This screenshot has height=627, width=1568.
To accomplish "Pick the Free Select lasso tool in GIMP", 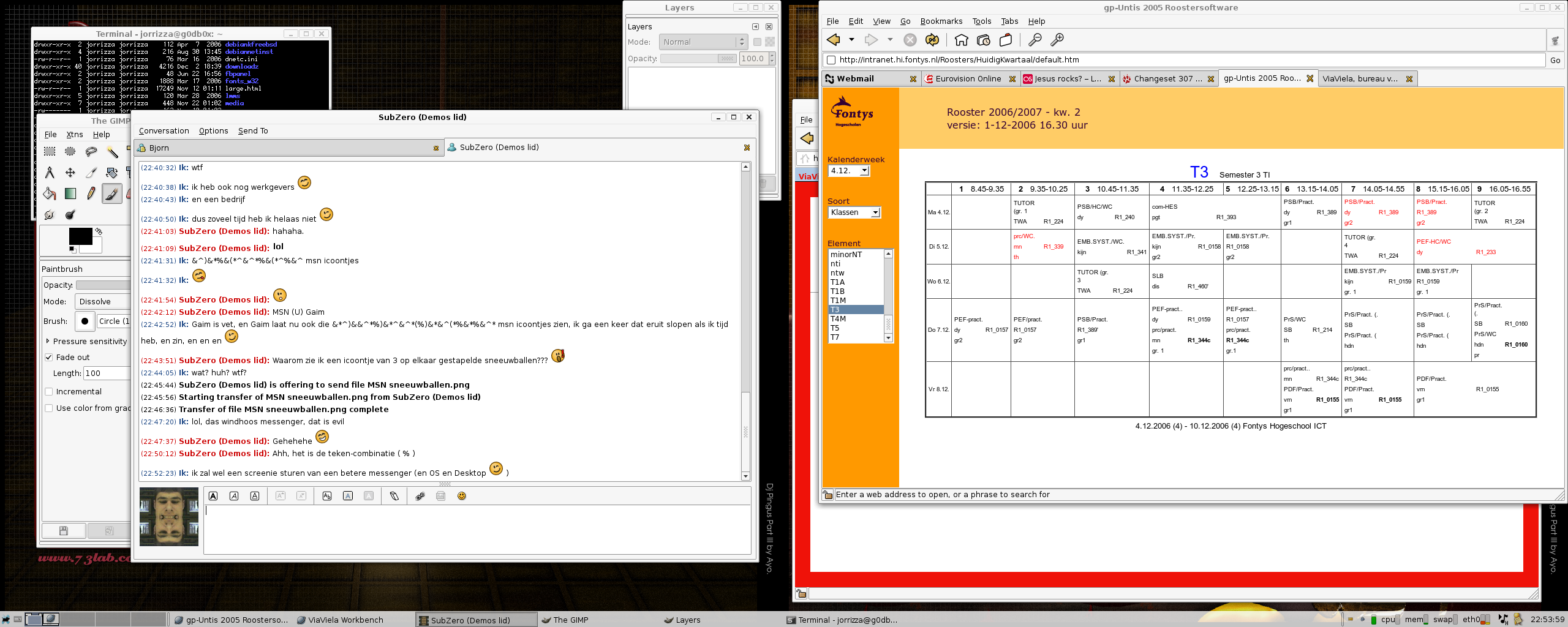I will [x=91, y=152].
